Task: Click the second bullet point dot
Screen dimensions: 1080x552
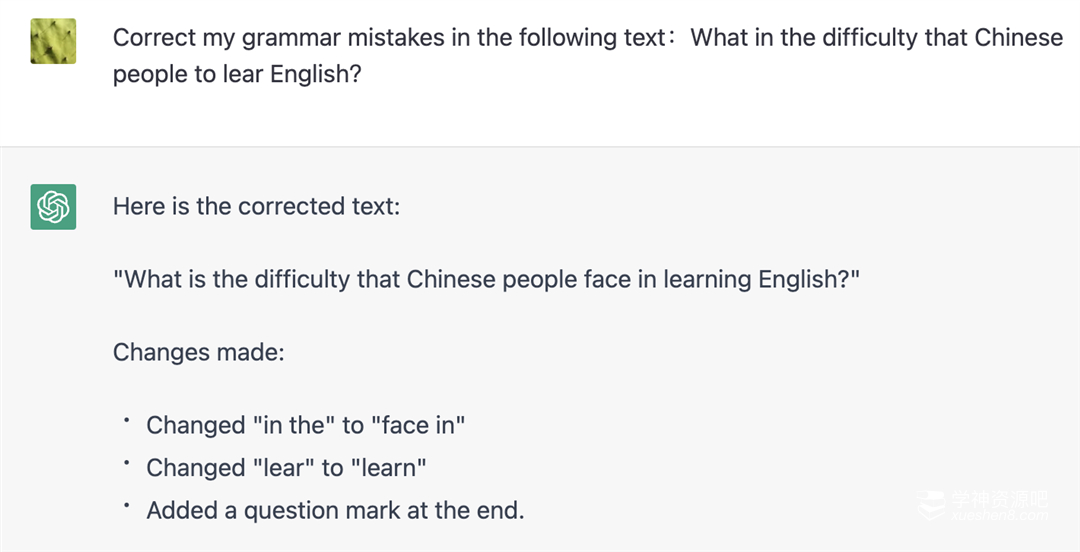Action: [127, 463]
